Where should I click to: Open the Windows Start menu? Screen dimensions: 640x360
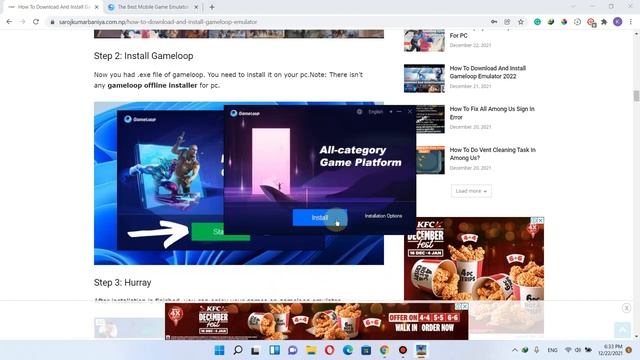(219, 350)
